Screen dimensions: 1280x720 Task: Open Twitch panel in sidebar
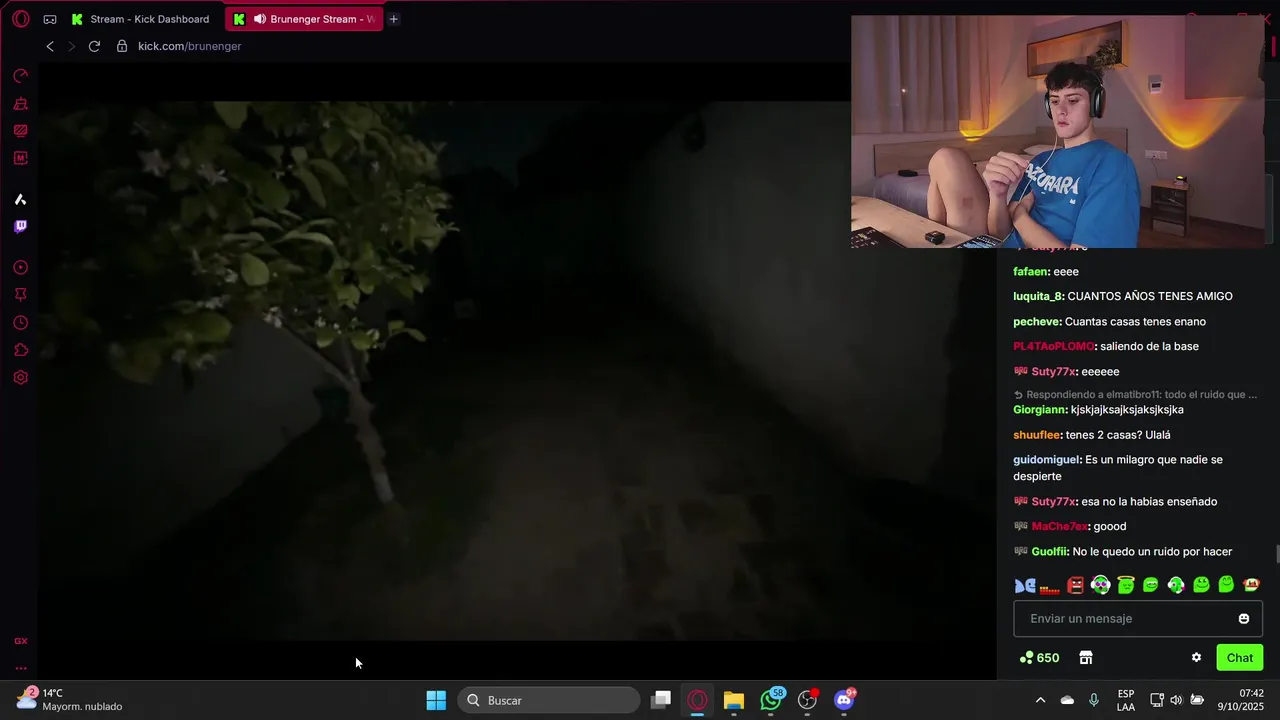(20, 227)
